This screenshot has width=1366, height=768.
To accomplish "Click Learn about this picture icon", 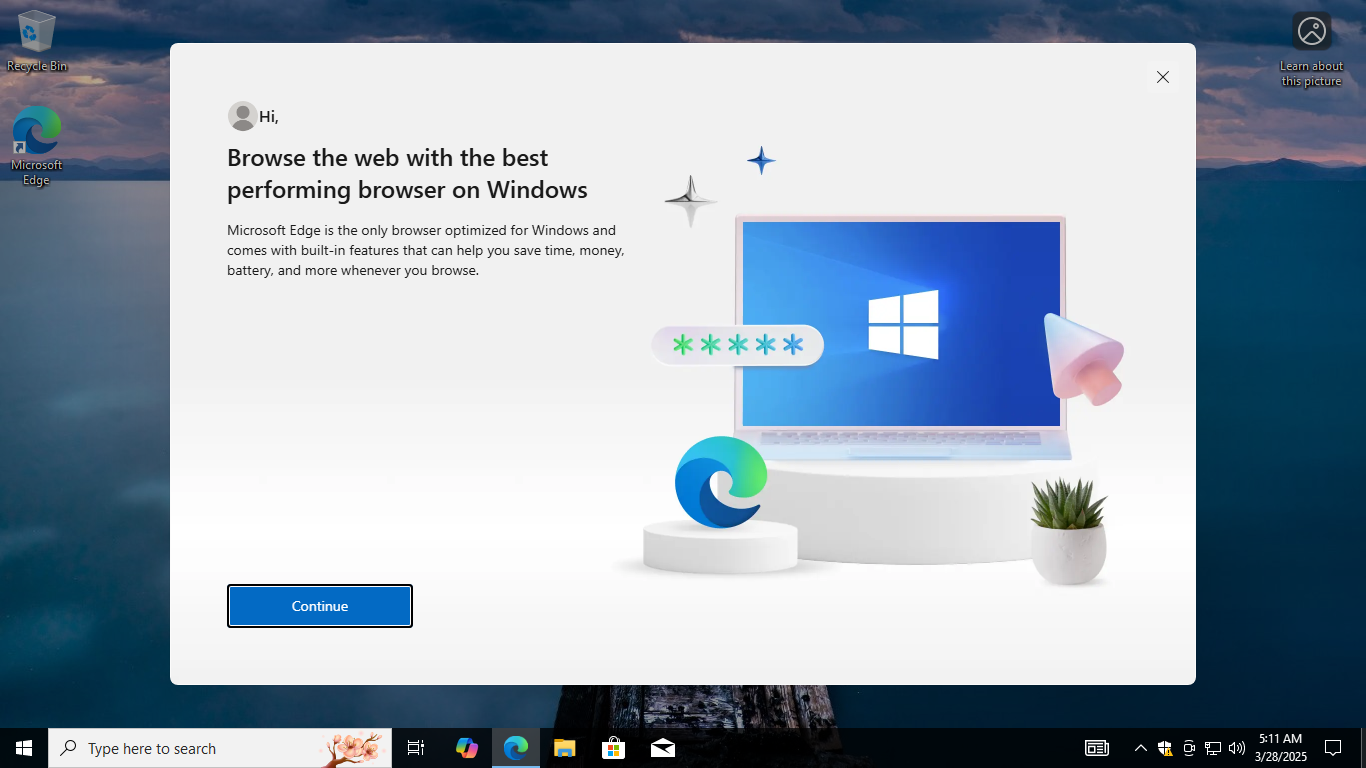I will (1311, 49).
